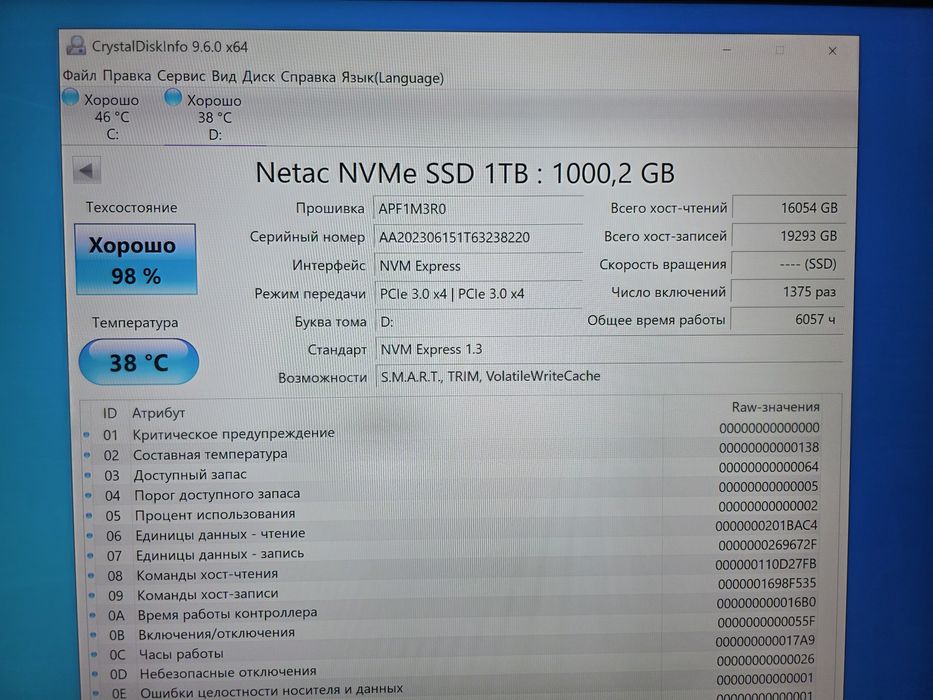Click total host reads value 16054 GB
The image size is (933, 700).
pos(788,208)
